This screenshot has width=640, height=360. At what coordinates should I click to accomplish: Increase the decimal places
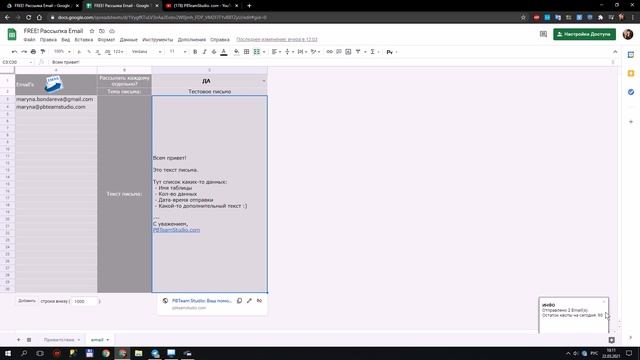[x=107, y=52]
